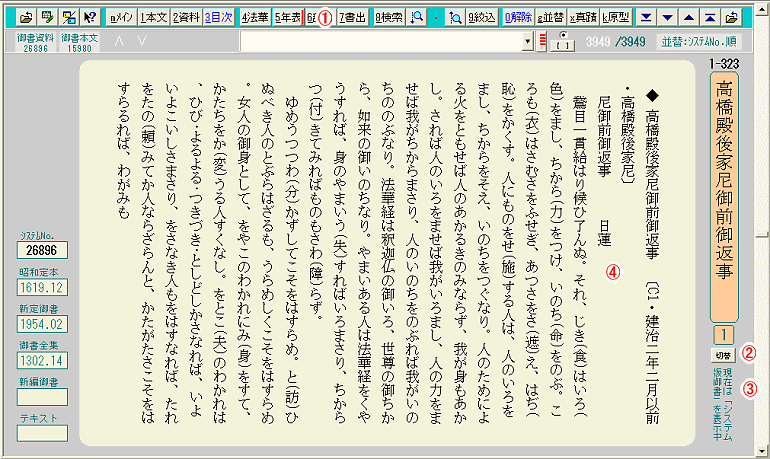Switch to the 1本文 view
This screenshot has height=459, width=770.
click(x=154, y=17)
